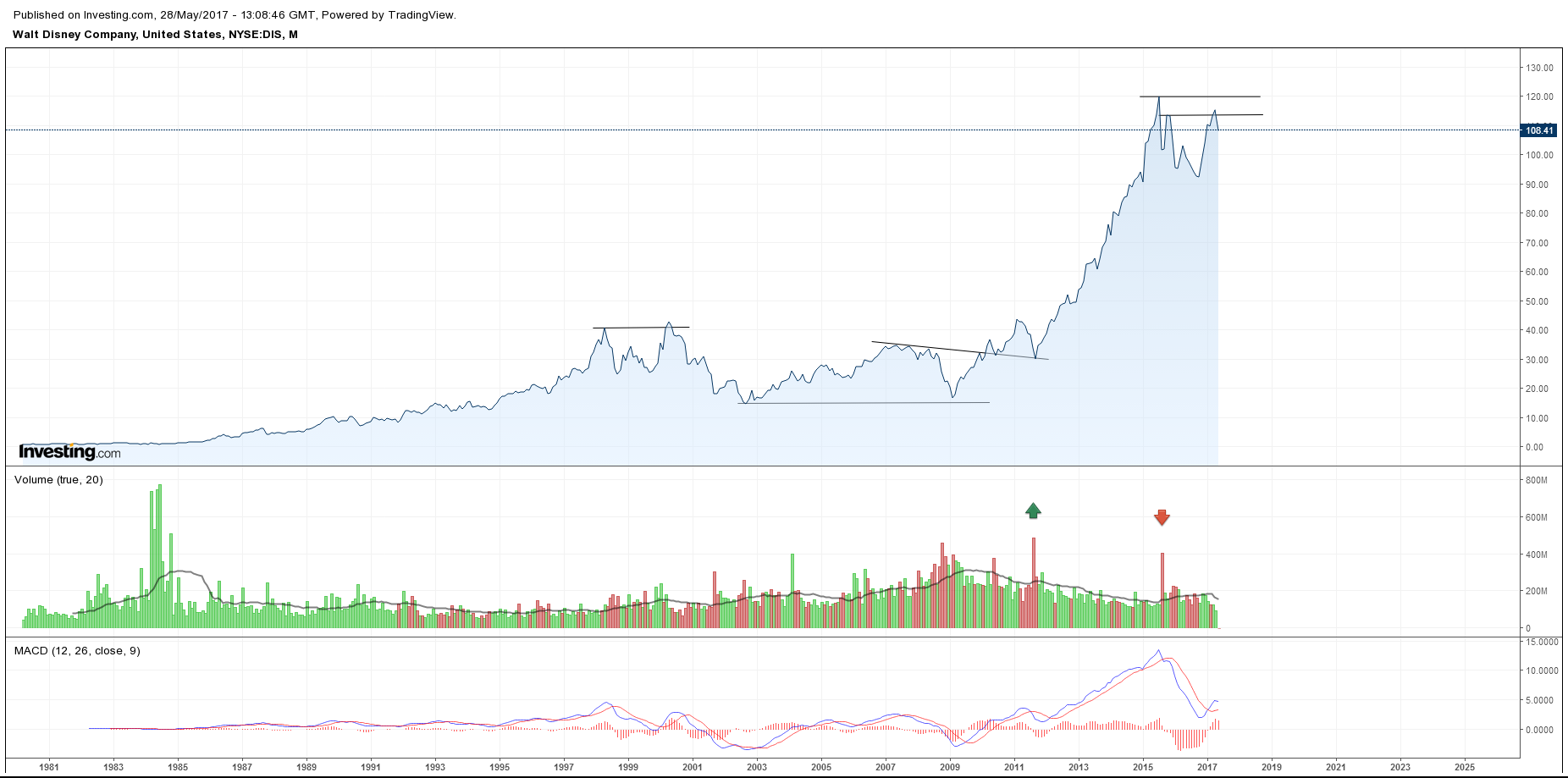Click the 40.00 price axis label

(1537, 330)
